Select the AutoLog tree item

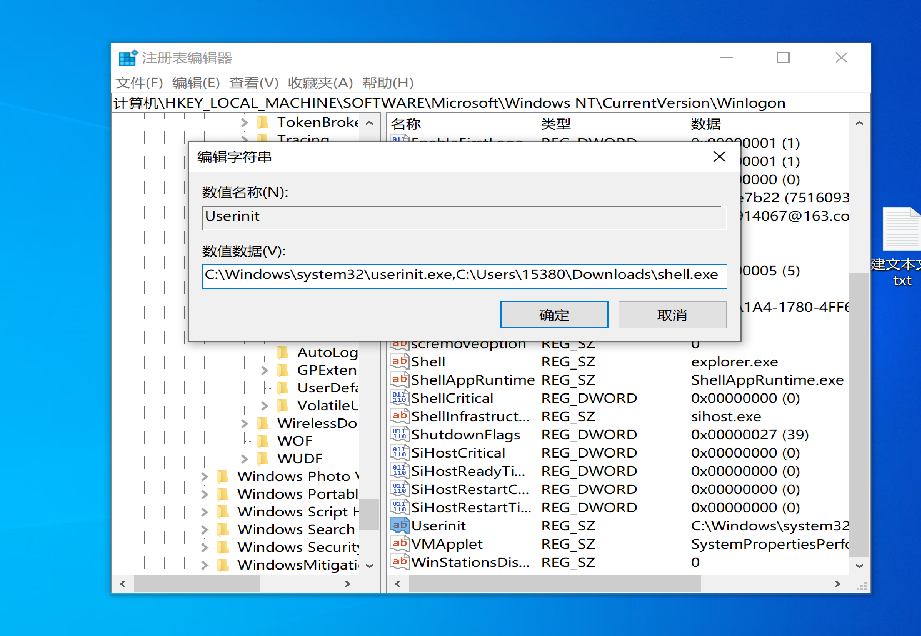pyautogui.click(x=327, y=352)
